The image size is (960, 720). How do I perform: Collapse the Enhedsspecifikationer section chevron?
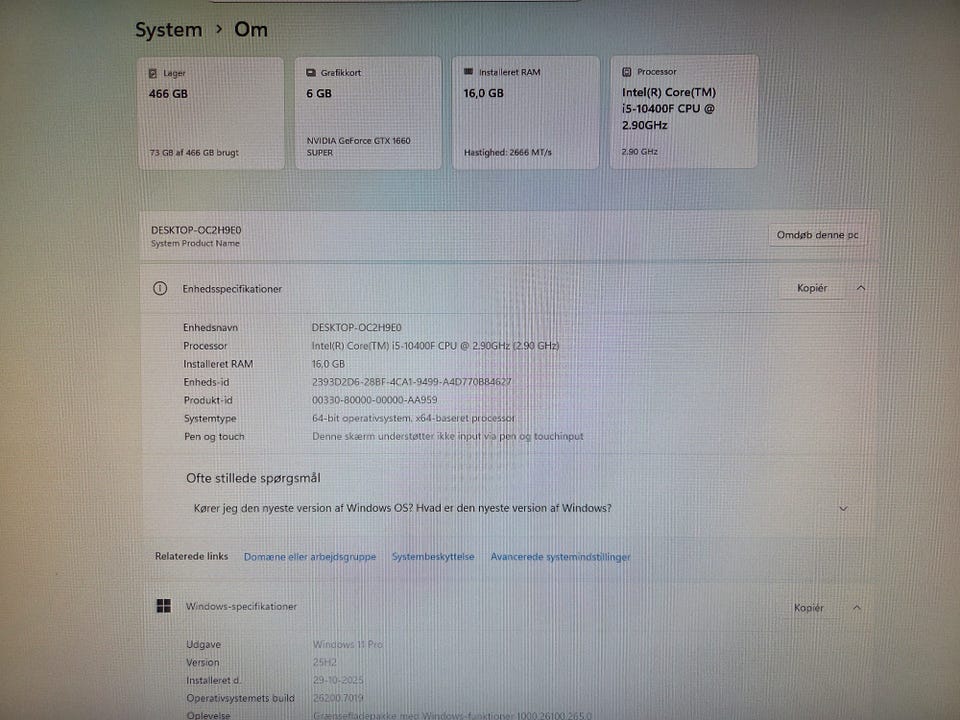pos(861,288)
